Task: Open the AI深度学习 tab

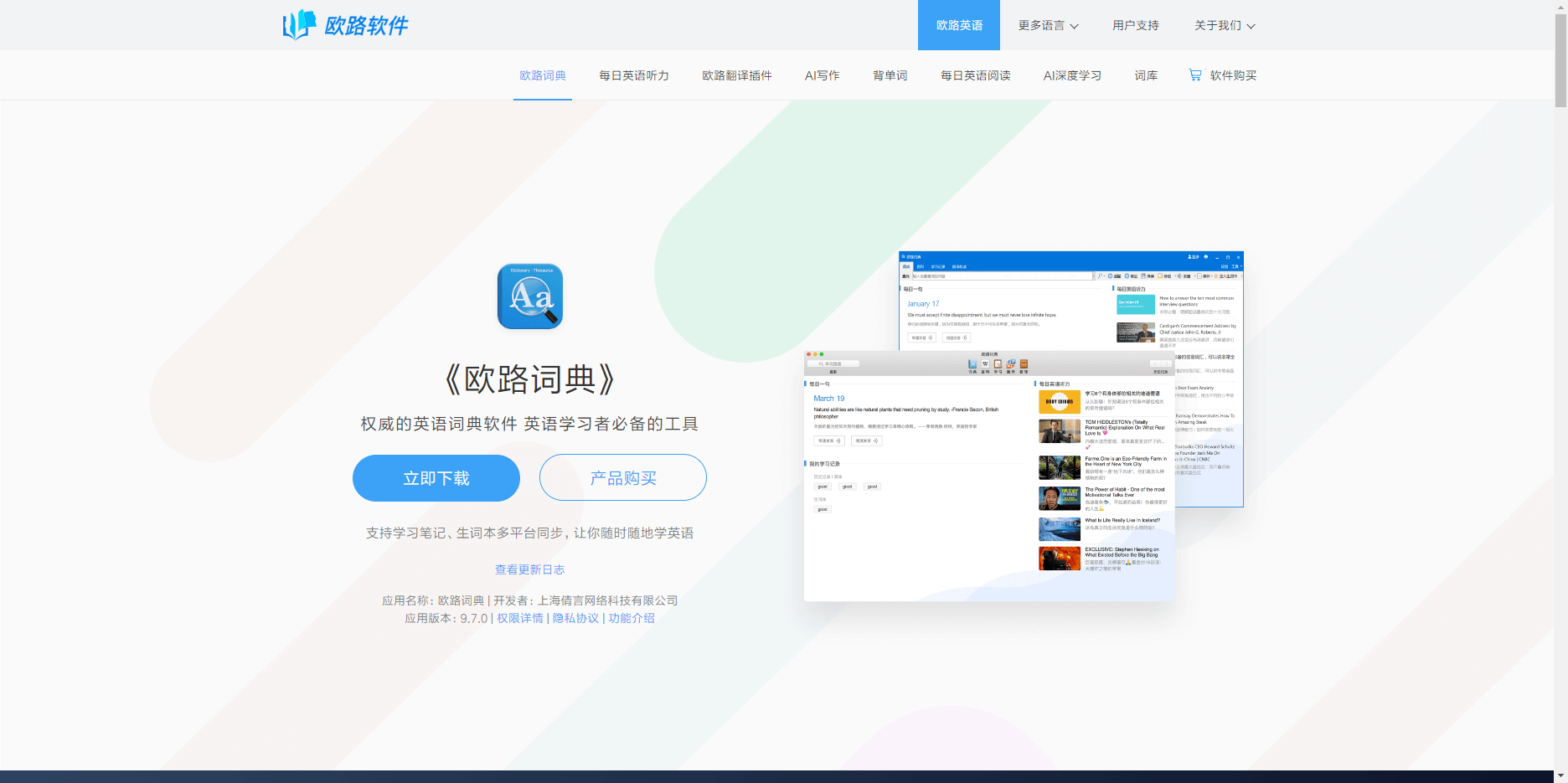Action: click(1073, 75)
